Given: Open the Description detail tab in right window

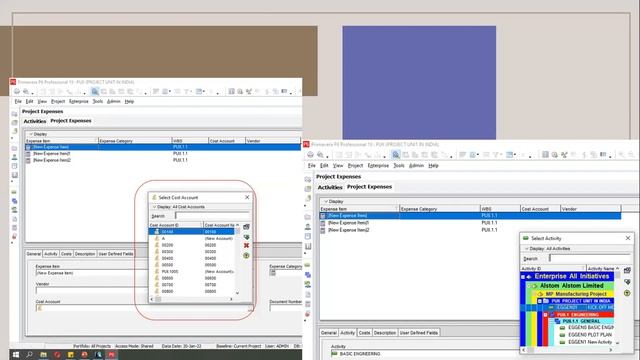Looking at the screenshot, I should pyautogui.click(x=385, y=333).
